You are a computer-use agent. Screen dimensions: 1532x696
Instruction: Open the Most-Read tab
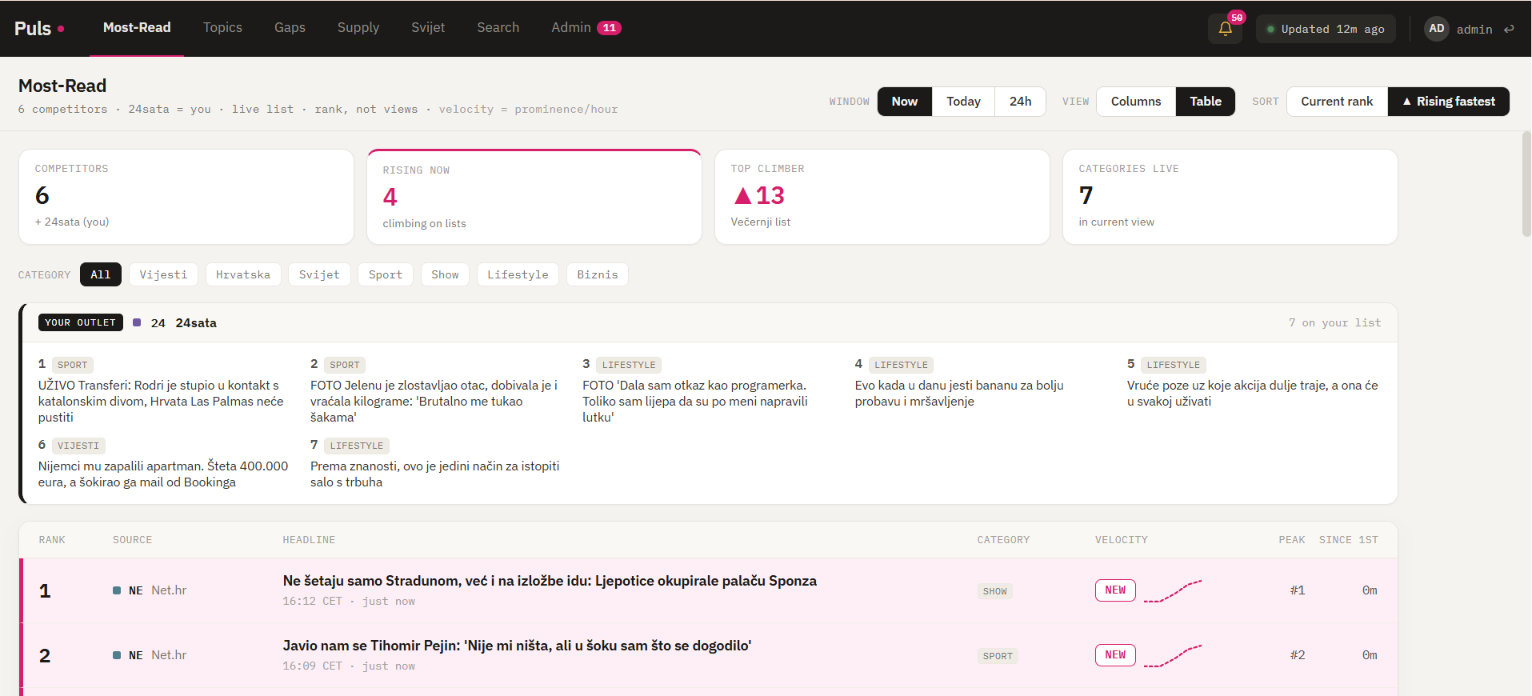click(x=137, y=28)
